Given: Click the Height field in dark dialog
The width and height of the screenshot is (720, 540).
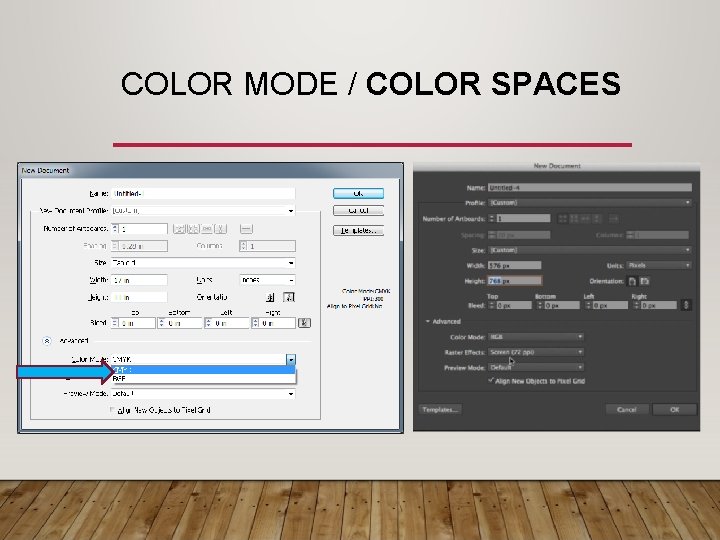Looking at the screenshot, I should click(x=515, y=281).
